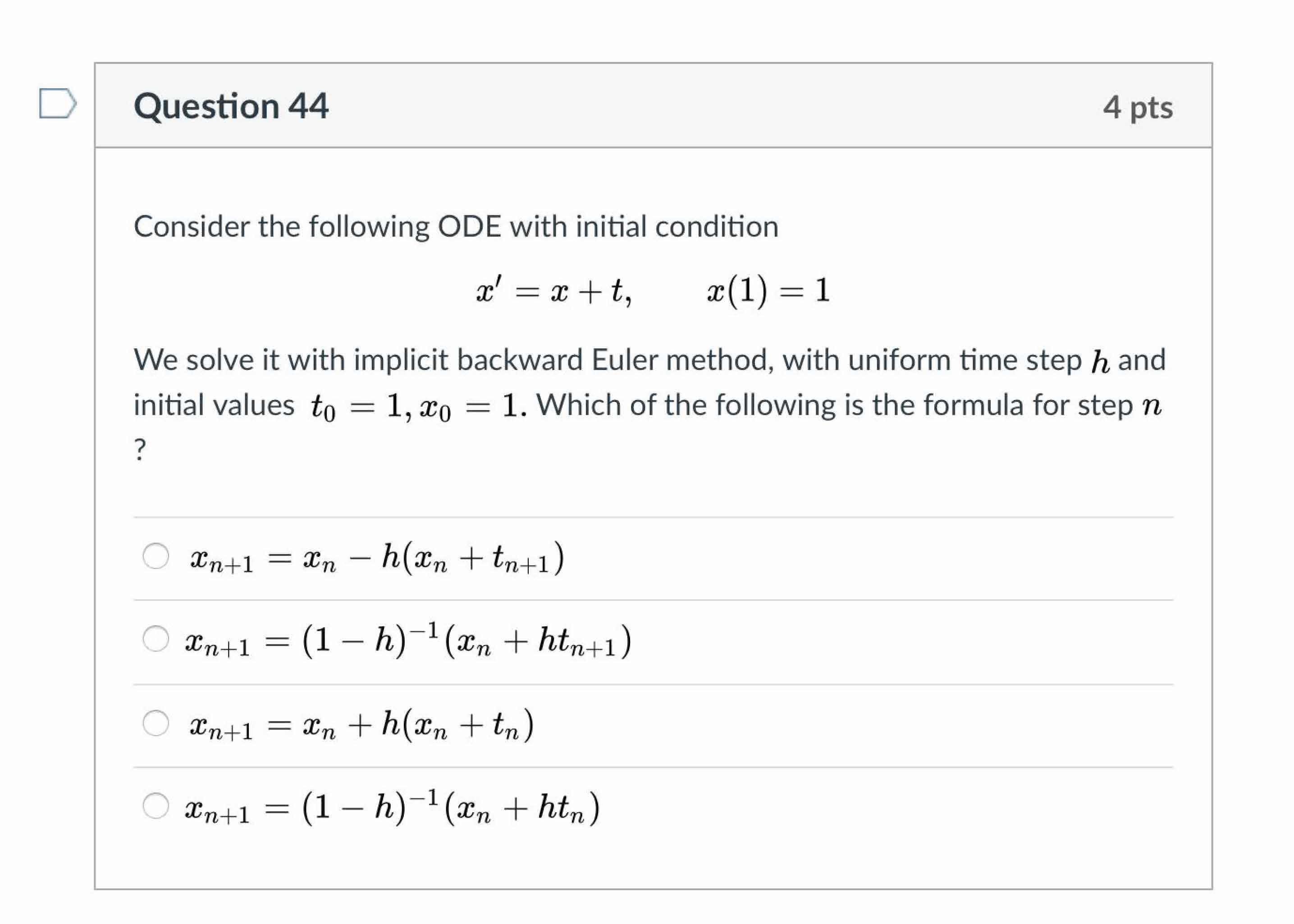Choose radio for (1−h)^−1 (x_n + h t_{n+1})
This screenshot has height=924, width=1294.
155,639
